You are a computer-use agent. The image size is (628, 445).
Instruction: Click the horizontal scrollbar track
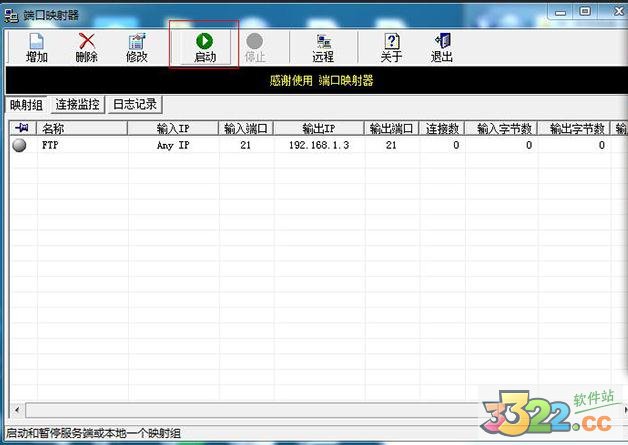click(x=252, y=410)
